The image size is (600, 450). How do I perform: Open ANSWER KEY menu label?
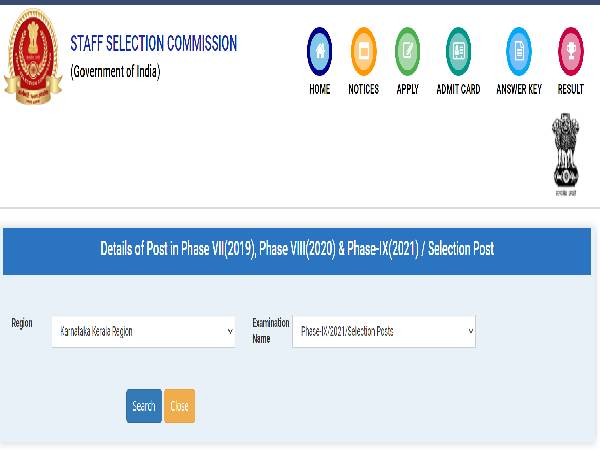coord(518,90)
